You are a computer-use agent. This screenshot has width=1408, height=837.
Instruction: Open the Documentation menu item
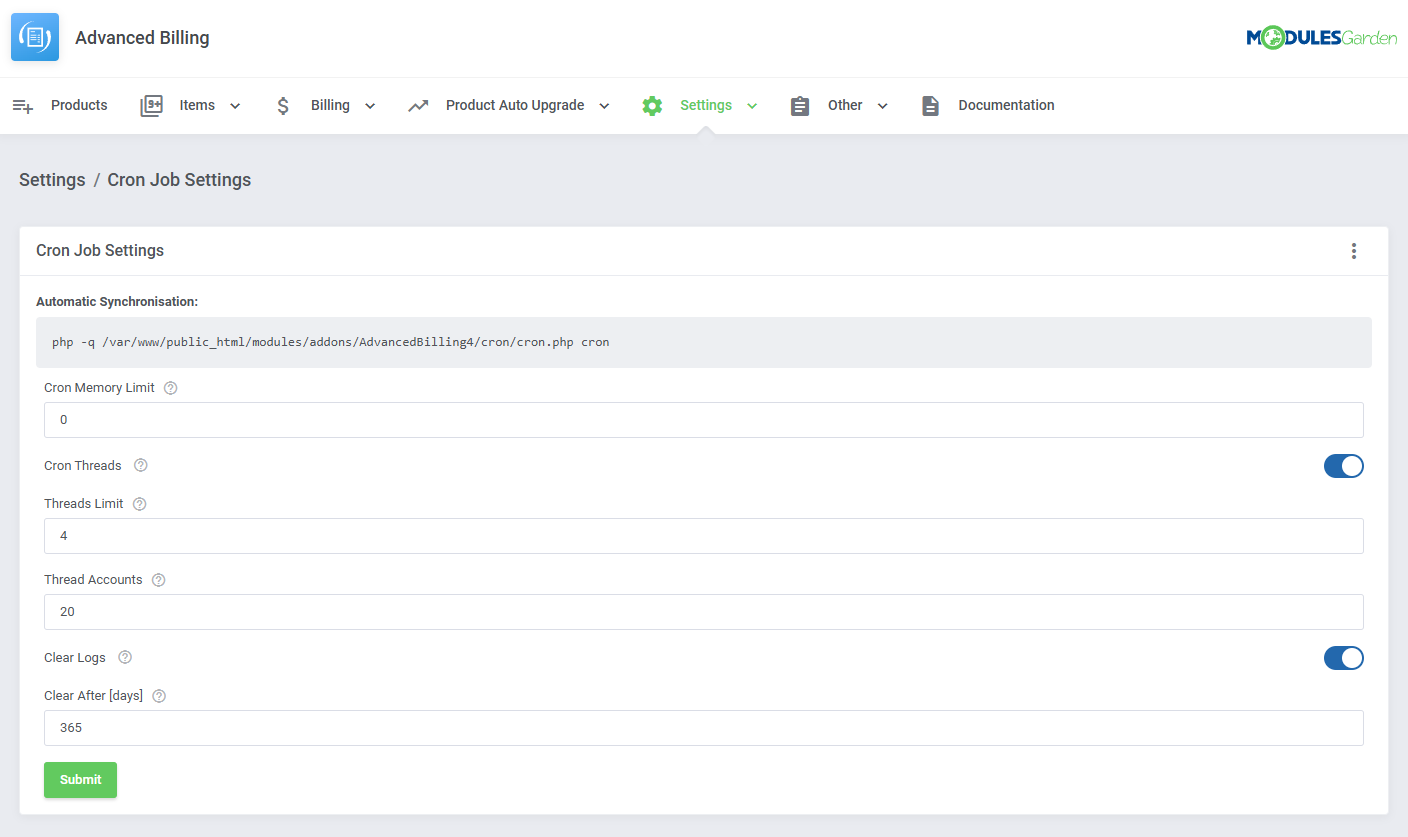[x=1006, y=105]
